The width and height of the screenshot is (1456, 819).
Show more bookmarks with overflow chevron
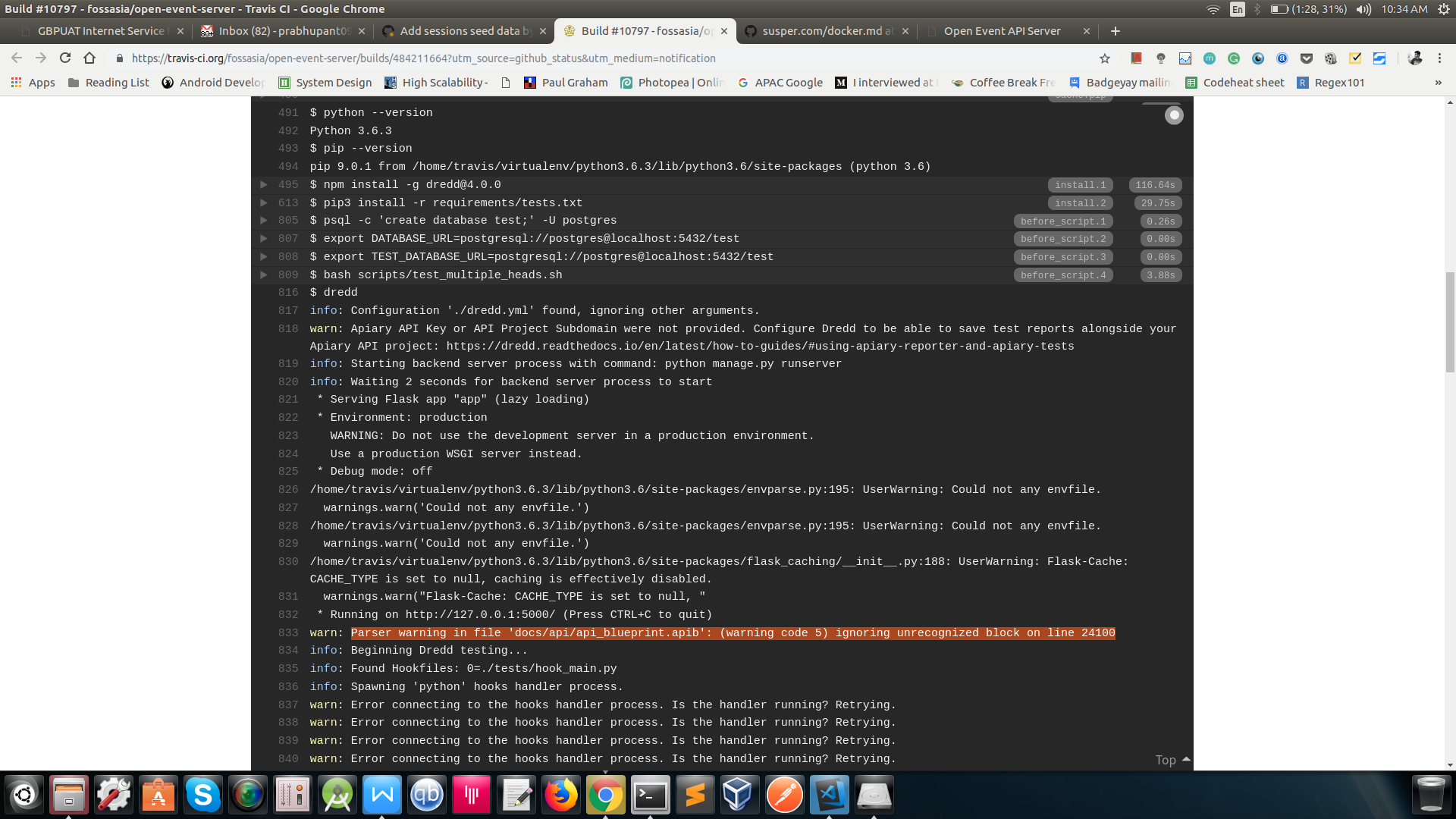click(1438, 83)
